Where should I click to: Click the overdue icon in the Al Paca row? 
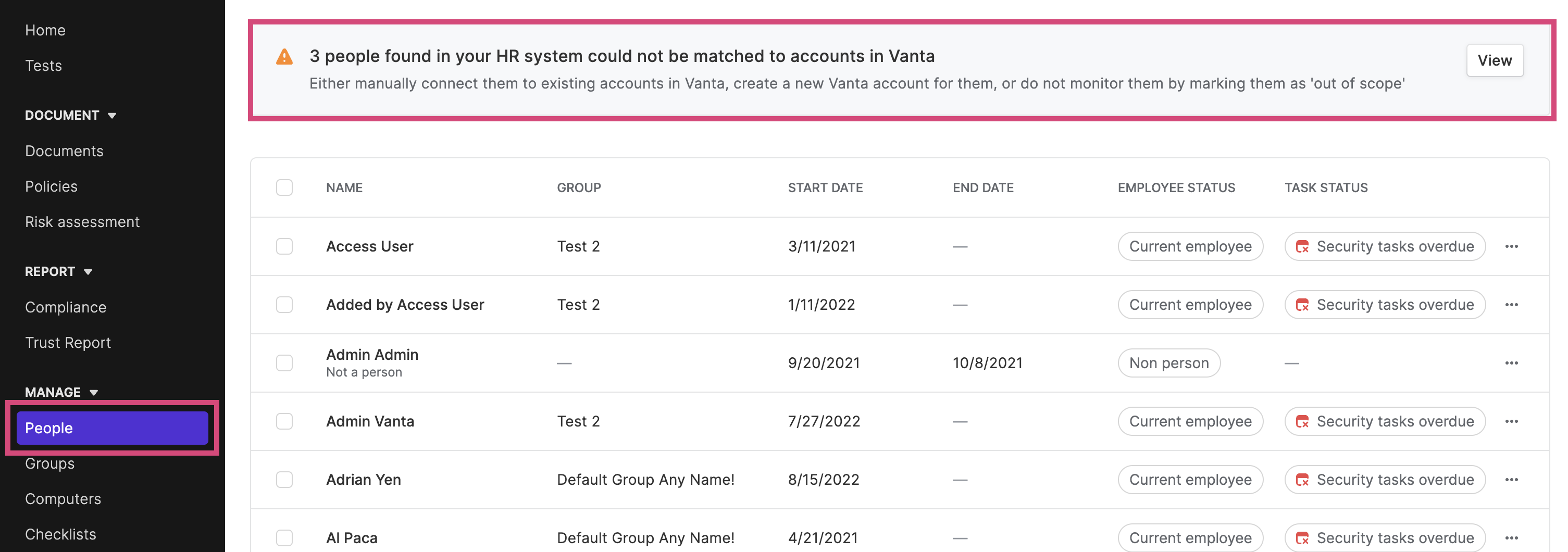pyautogui.click(x=1302, y=538)
